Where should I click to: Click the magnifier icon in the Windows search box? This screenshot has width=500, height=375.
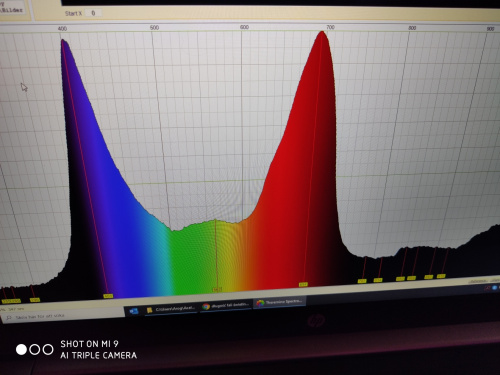pos(8,318)
